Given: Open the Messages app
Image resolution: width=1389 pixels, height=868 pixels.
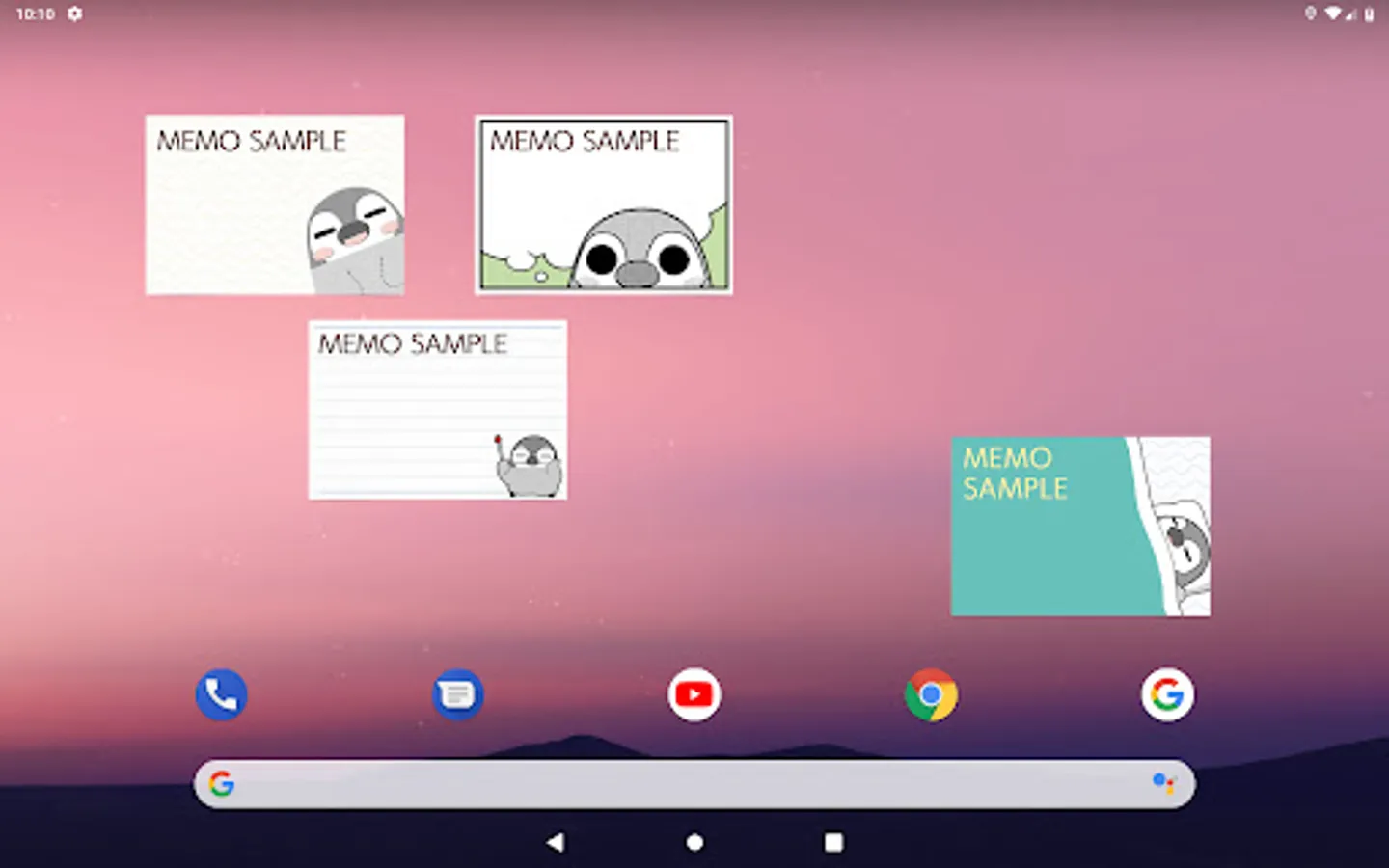Looking at the screenshot, I should pyautogui.click(x=457, y=694).
